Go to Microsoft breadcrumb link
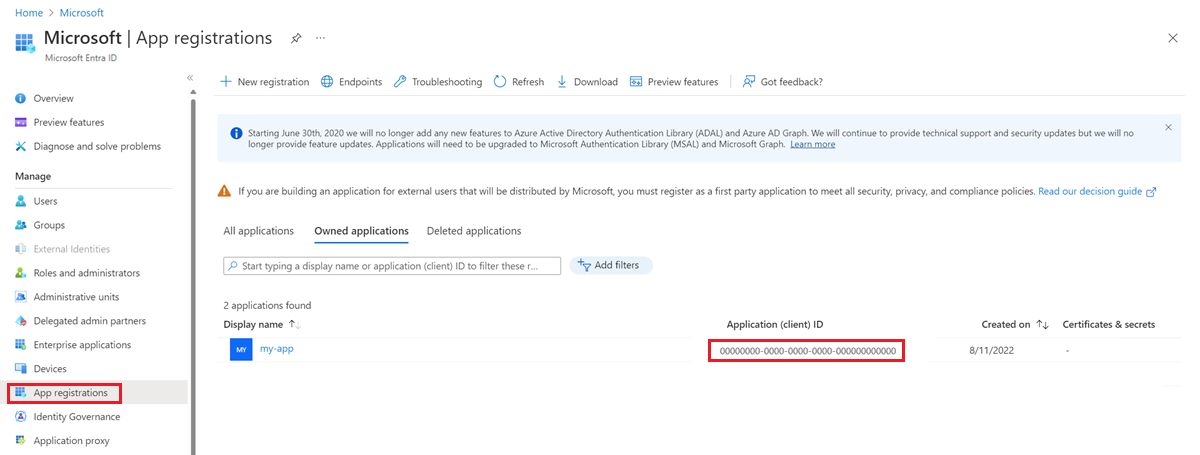1200x455 pixels. coord(82,13)
